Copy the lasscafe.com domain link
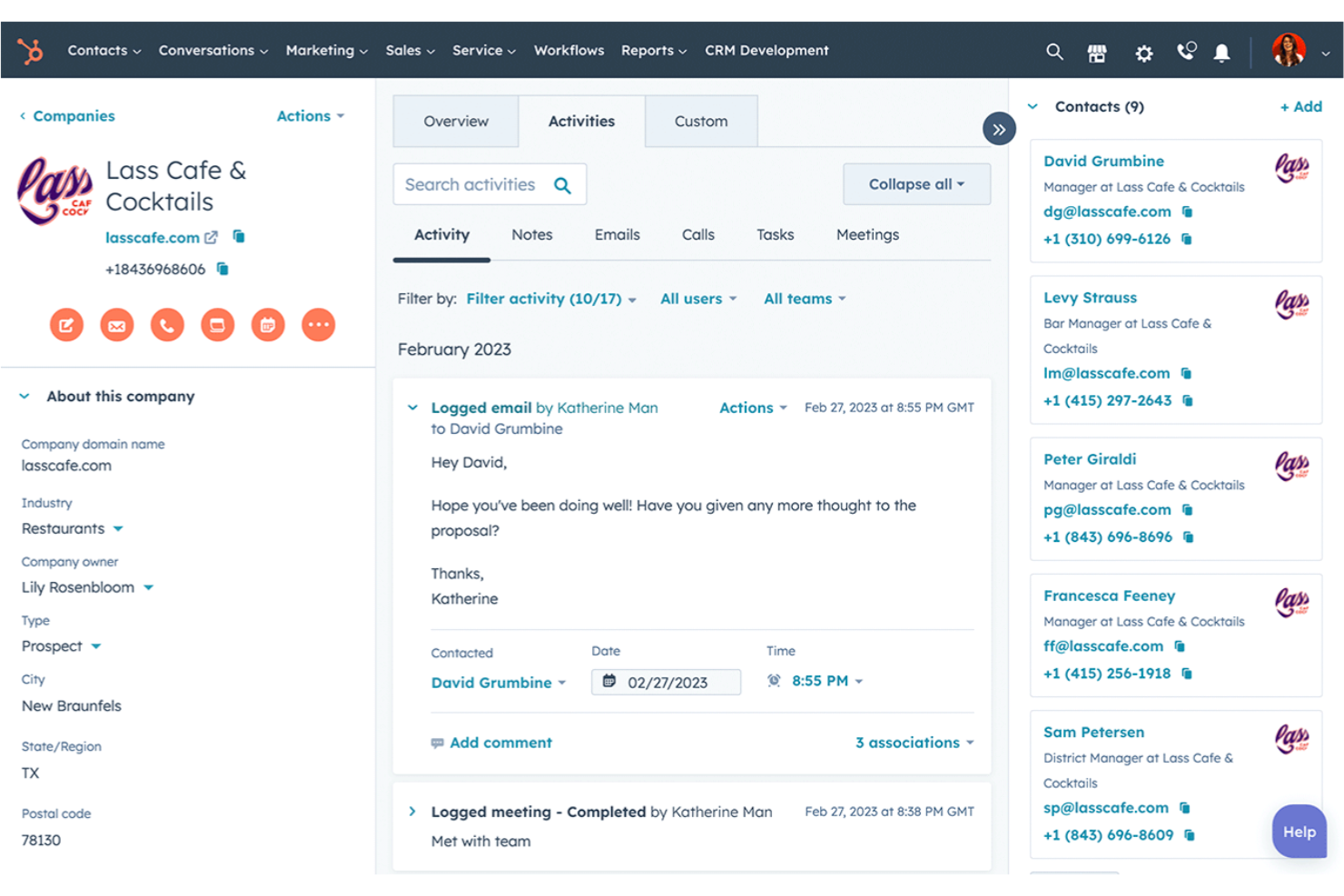The image size is (1344, 896). [239, 237]
